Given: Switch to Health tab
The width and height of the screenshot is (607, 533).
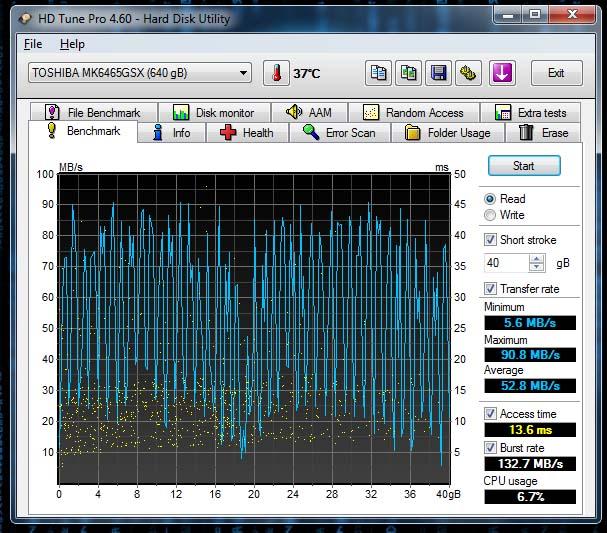Looking at the screenshot, I should pyautogui.click(x=247, y=133).
